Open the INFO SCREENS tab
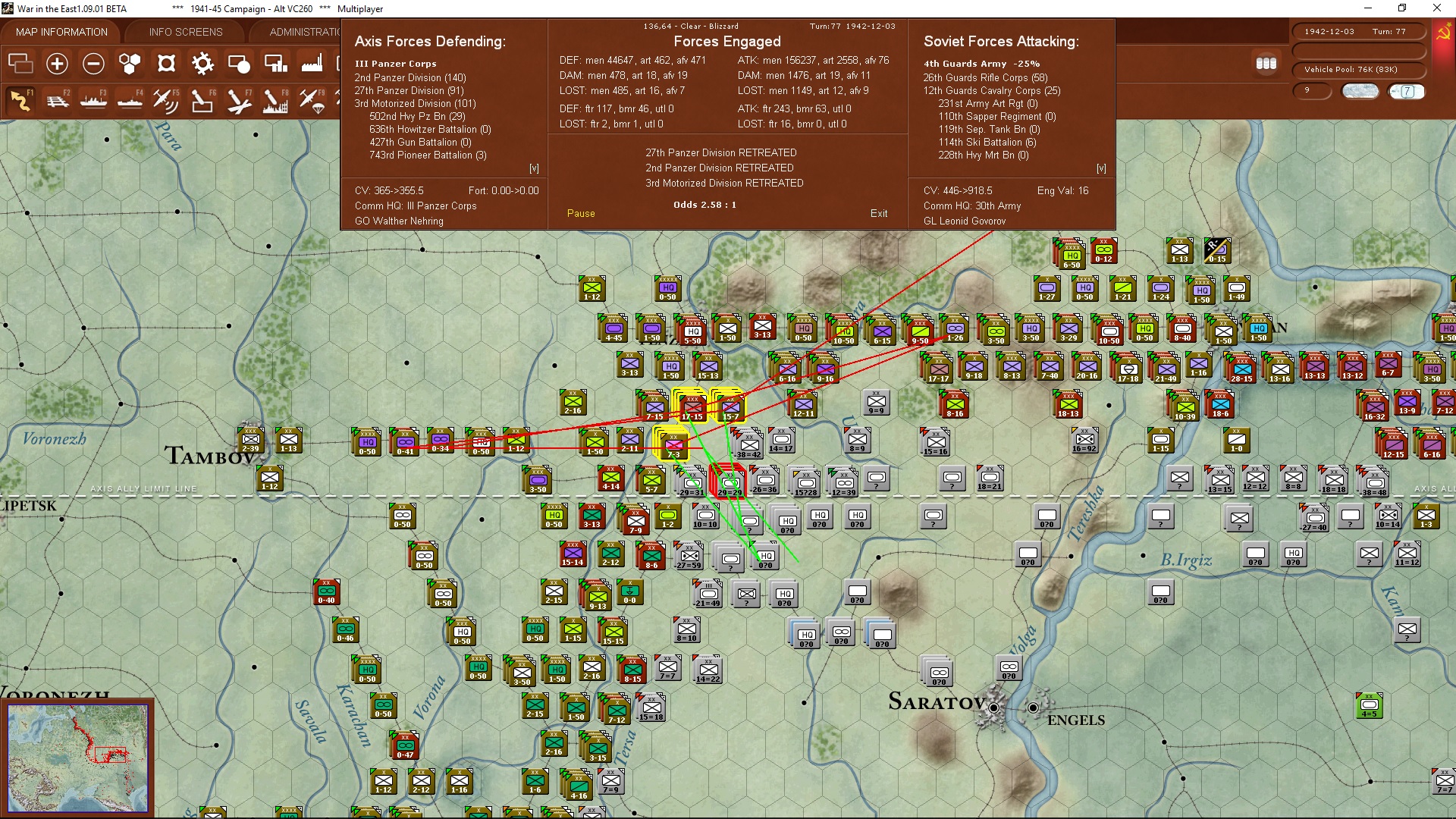 coord(186,32)
